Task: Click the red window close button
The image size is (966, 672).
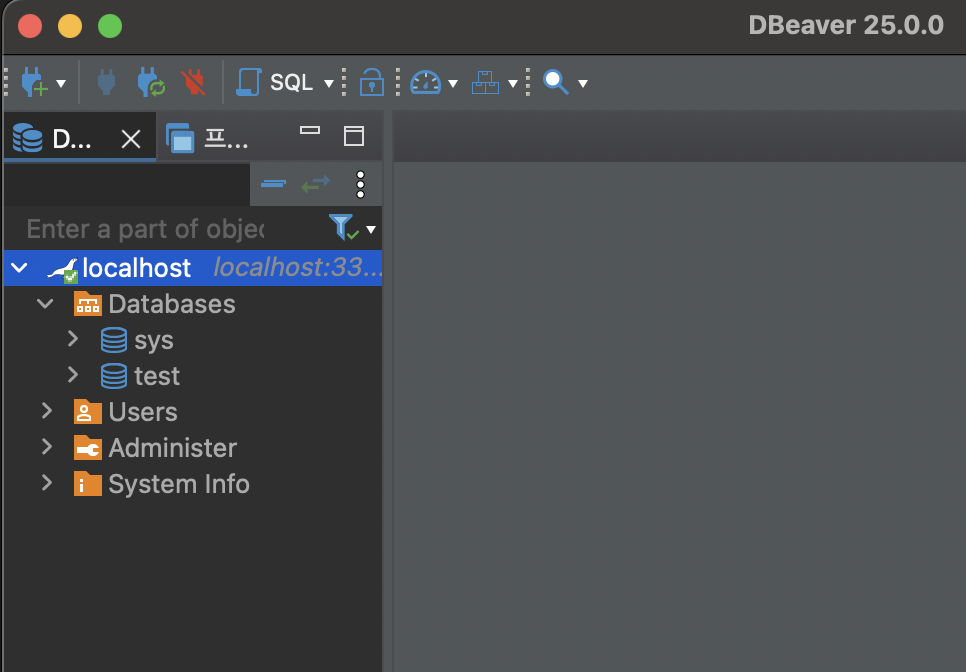Action: pyautogui.click(x=30, y=26)
